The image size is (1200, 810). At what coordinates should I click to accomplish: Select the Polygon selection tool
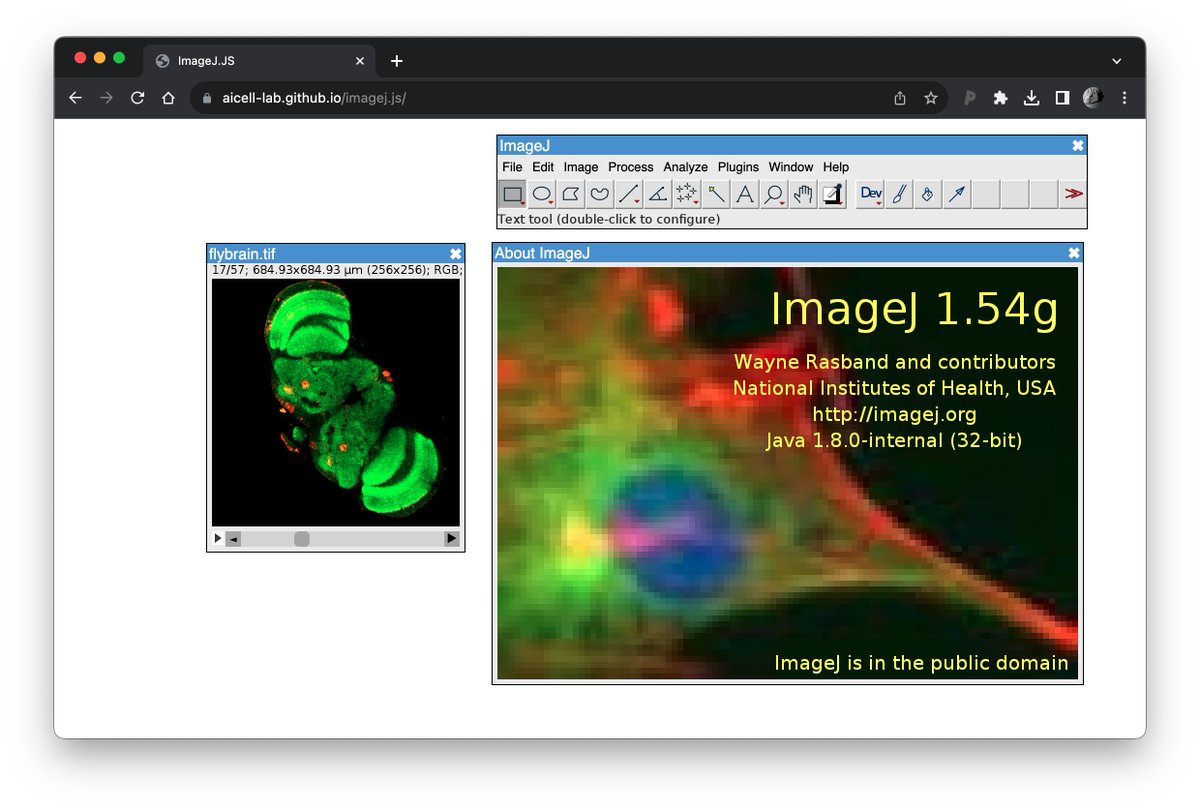[571, 194]
